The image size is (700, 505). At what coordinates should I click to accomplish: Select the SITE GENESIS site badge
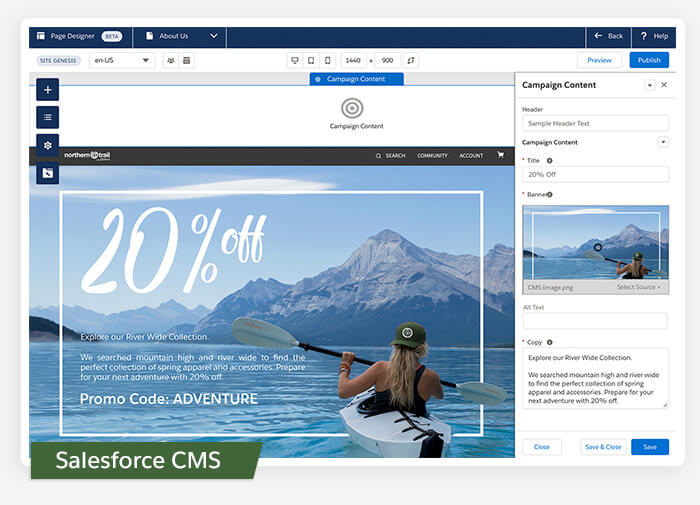click(x=58, y=60)
